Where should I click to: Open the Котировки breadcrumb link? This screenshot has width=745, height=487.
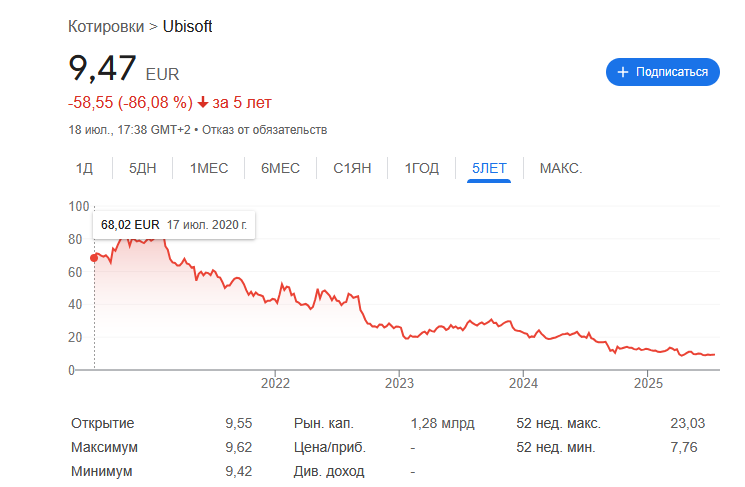click(106, 27)
